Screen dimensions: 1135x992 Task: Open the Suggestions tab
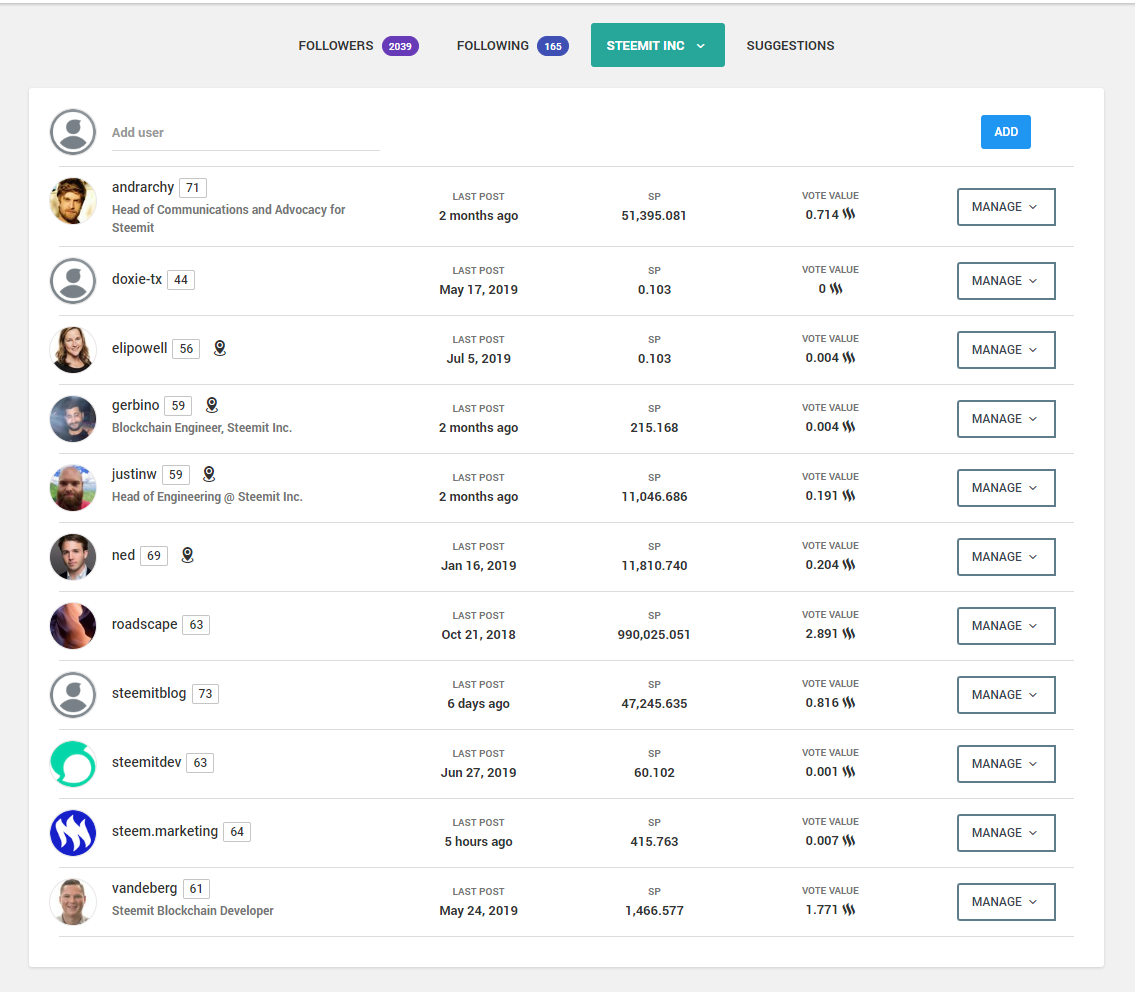pyautogui.click(x=790, y=46)
